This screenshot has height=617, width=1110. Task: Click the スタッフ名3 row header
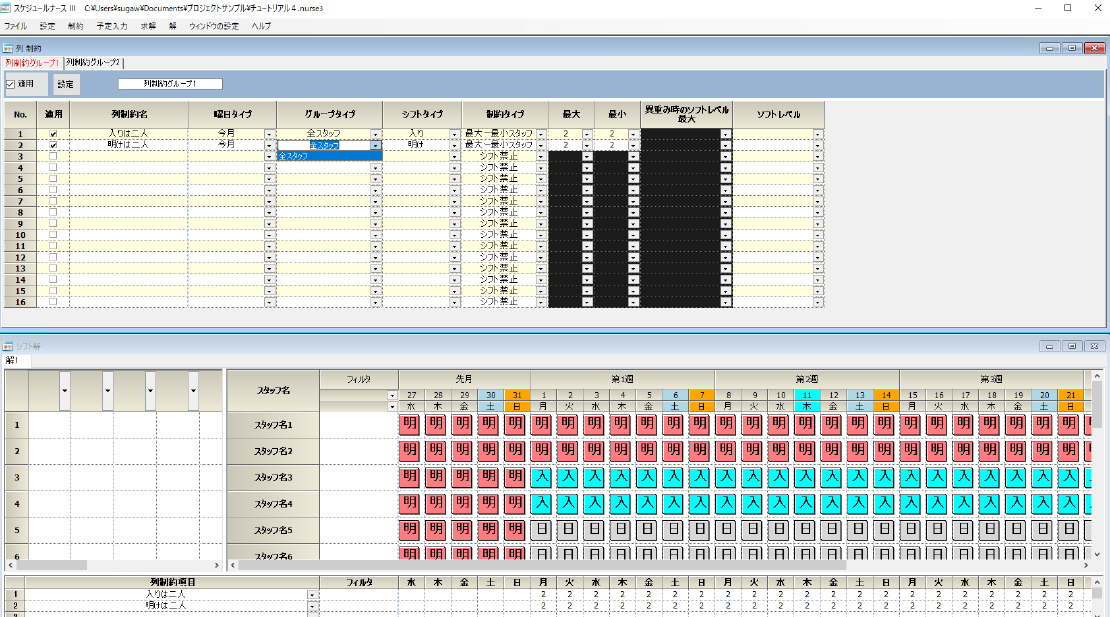pos(273,478)
